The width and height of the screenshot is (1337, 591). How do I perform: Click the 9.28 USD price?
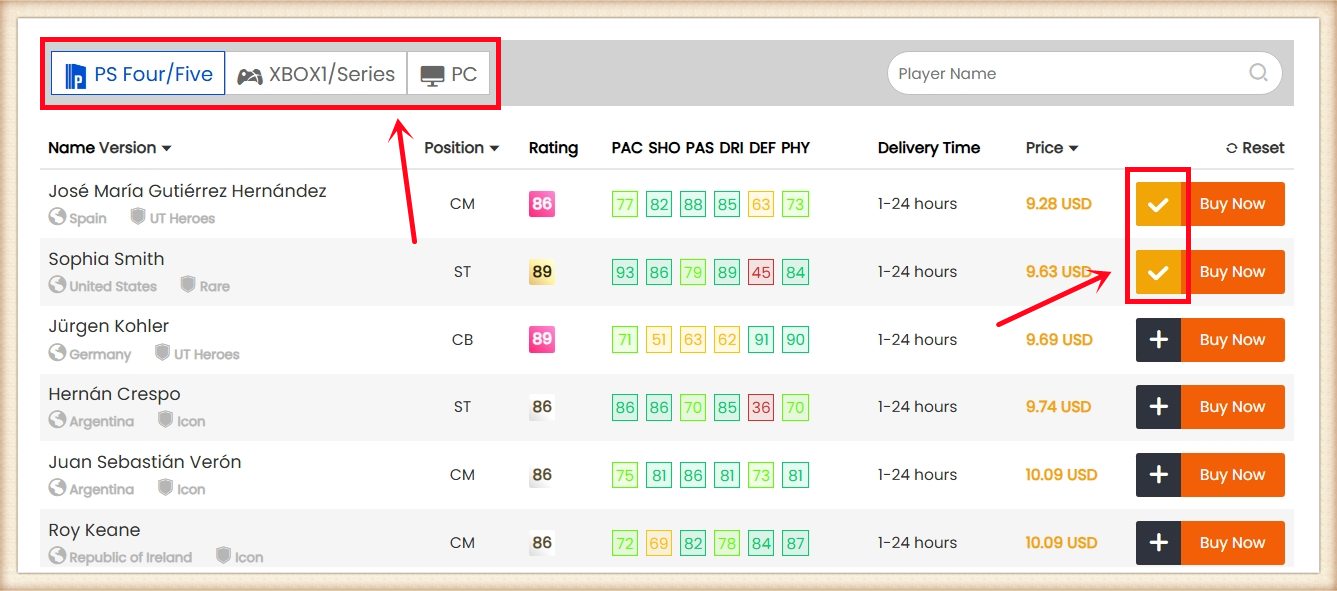click(x=1058, y=204)
